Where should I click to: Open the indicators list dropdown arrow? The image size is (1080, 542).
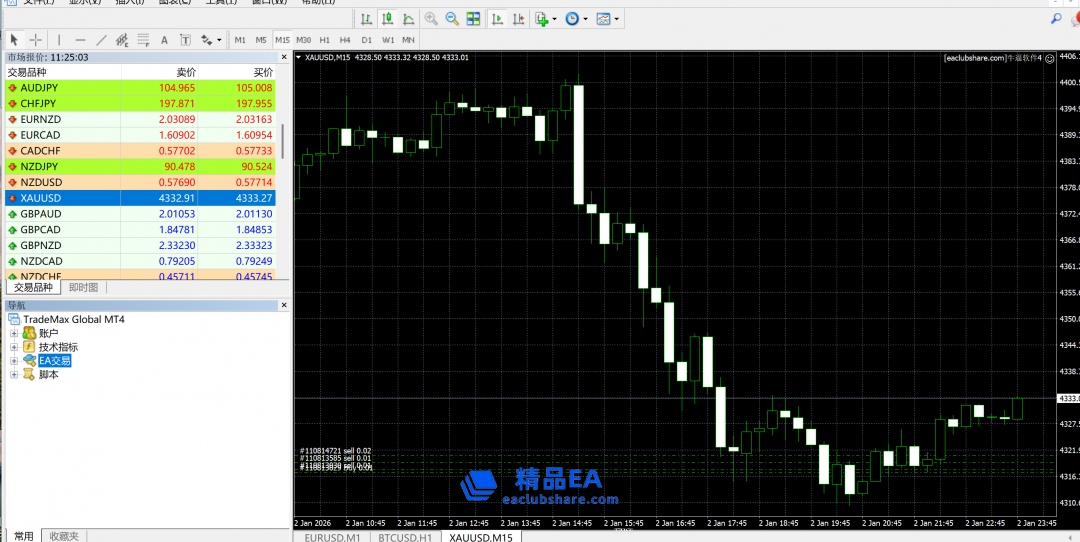click(x=553, y=18)
